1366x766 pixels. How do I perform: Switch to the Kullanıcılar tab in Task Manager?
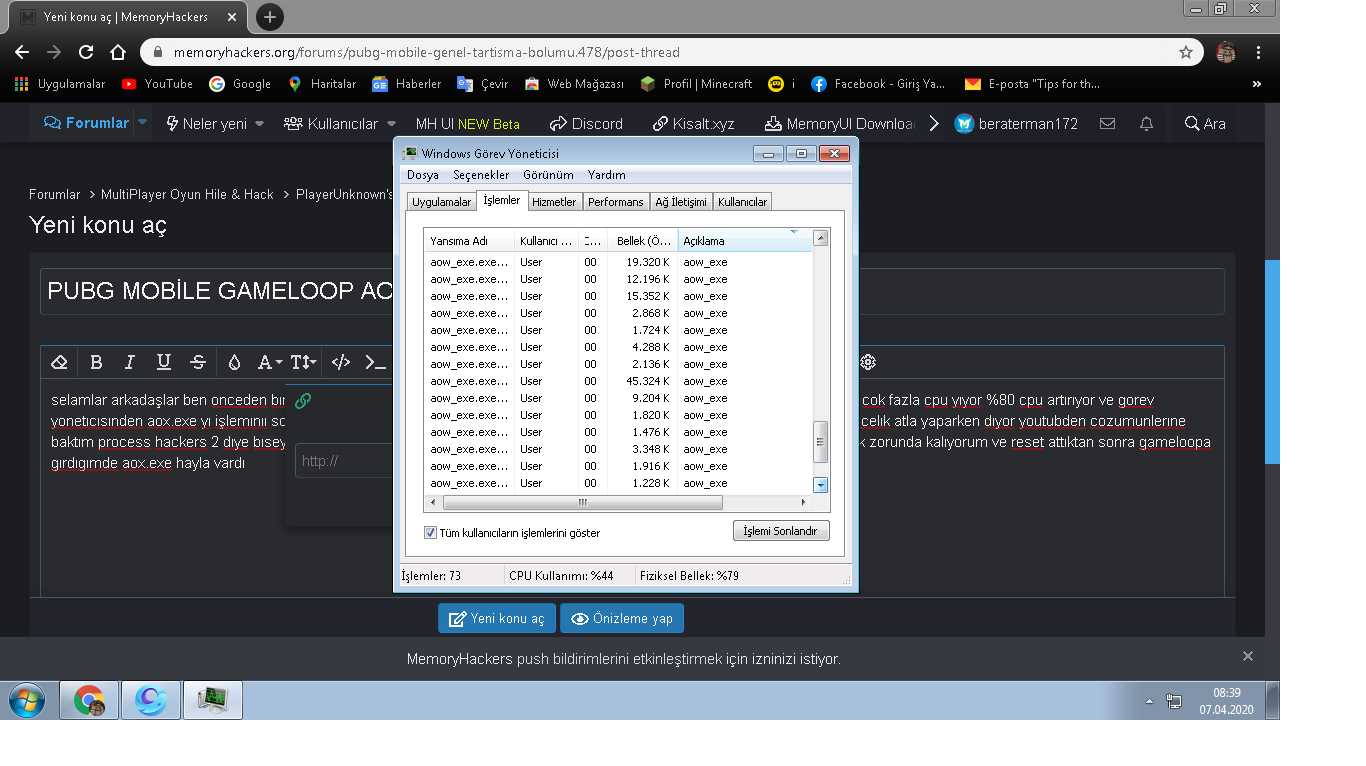742,202
